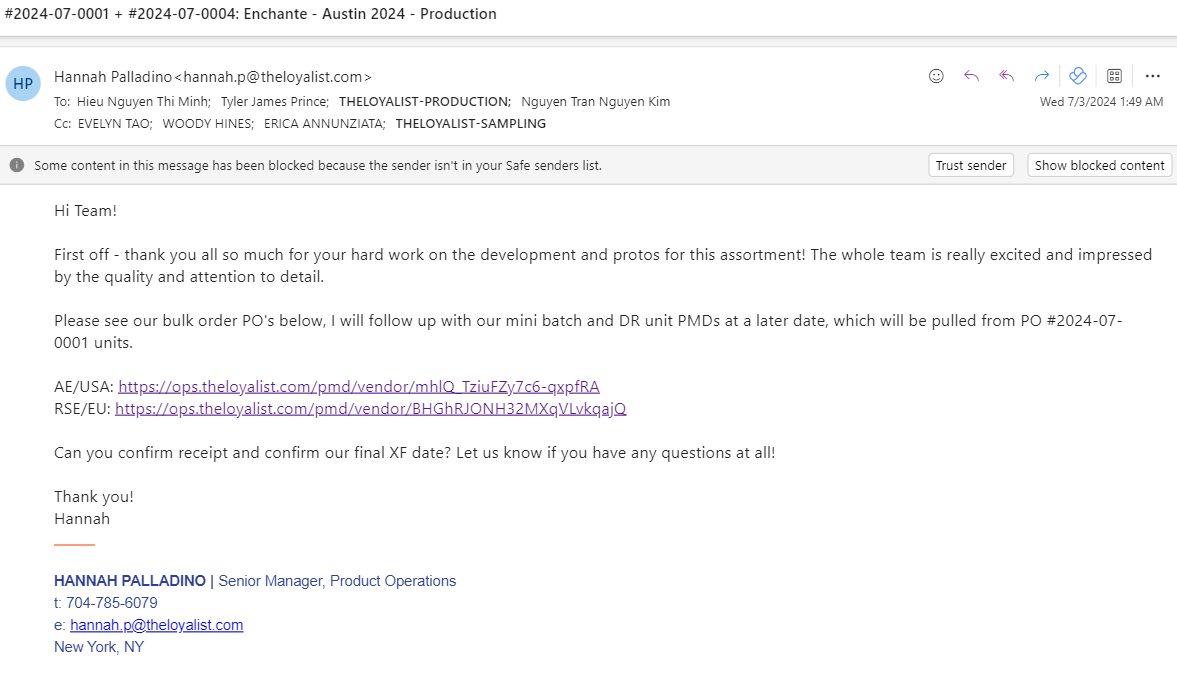This screenshot has height=681, width=1177.
Task: Select recipient Tyler James Prince
Action: point(274,101)
